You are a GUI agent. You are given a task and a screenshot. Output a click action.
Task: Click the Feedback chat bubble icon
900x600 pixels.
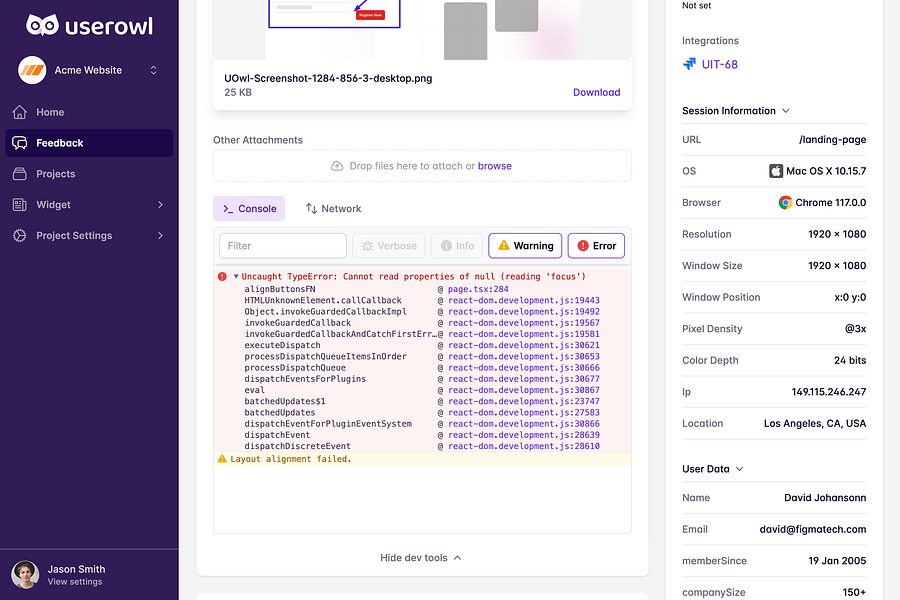[20, 143]
